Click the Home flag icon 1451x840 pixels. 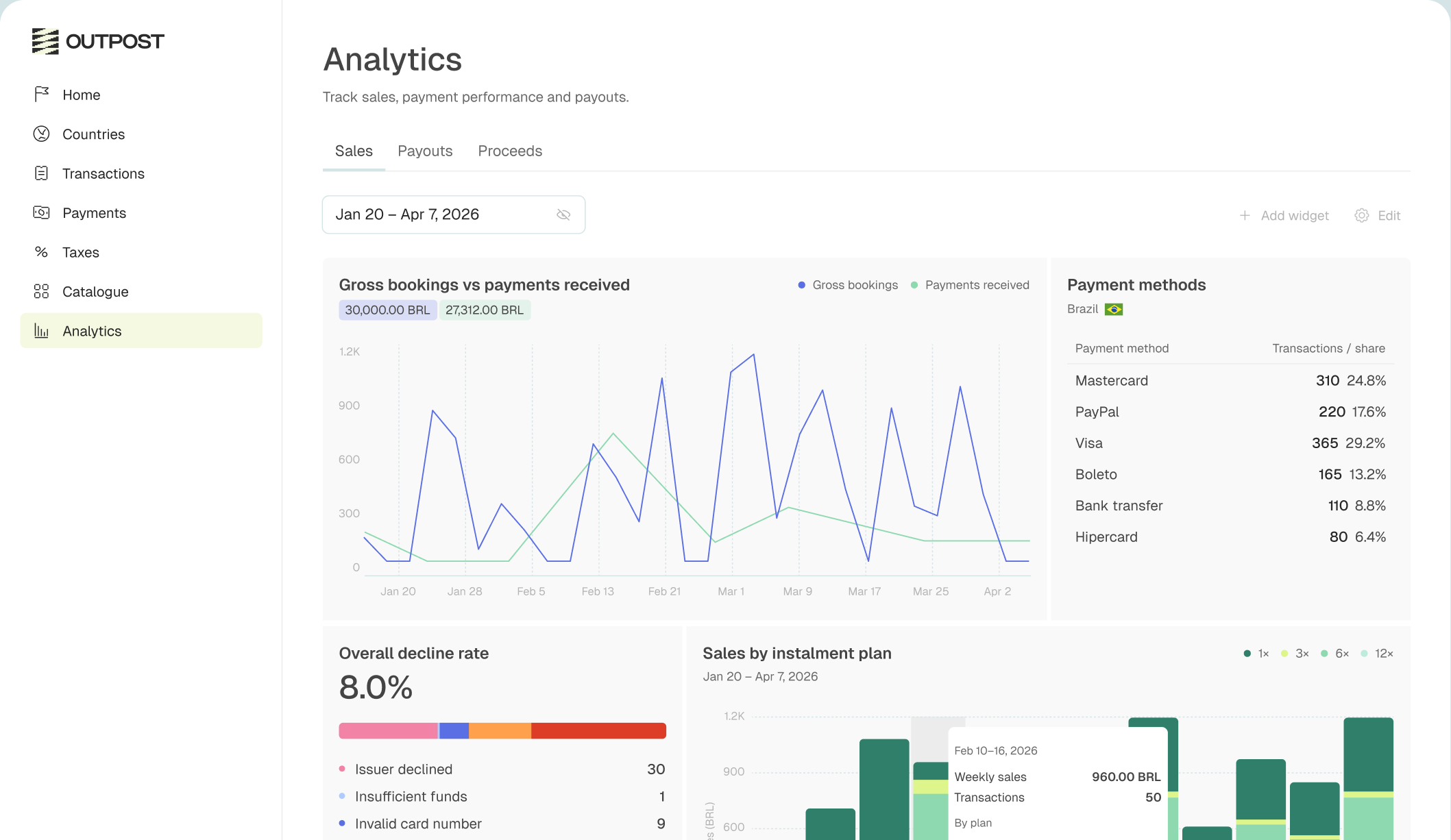pos(42,94)
